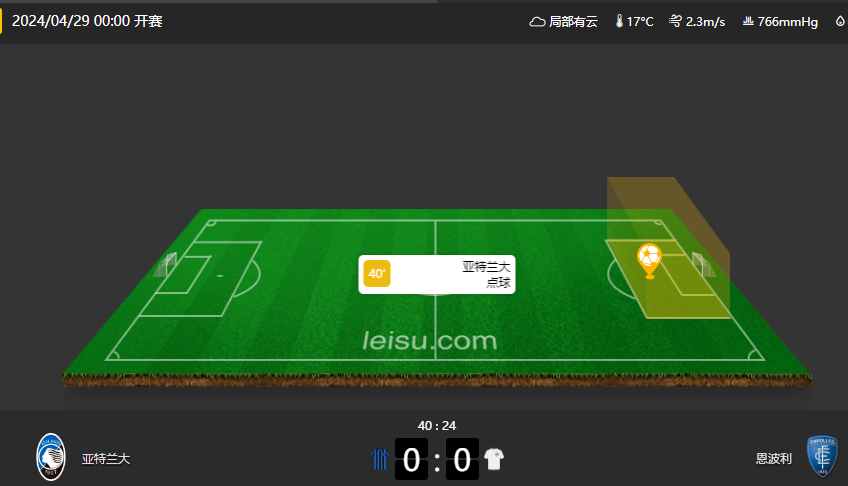848x486 pixels.
Task: Click the wind speed icon
Action: (675, 21)
